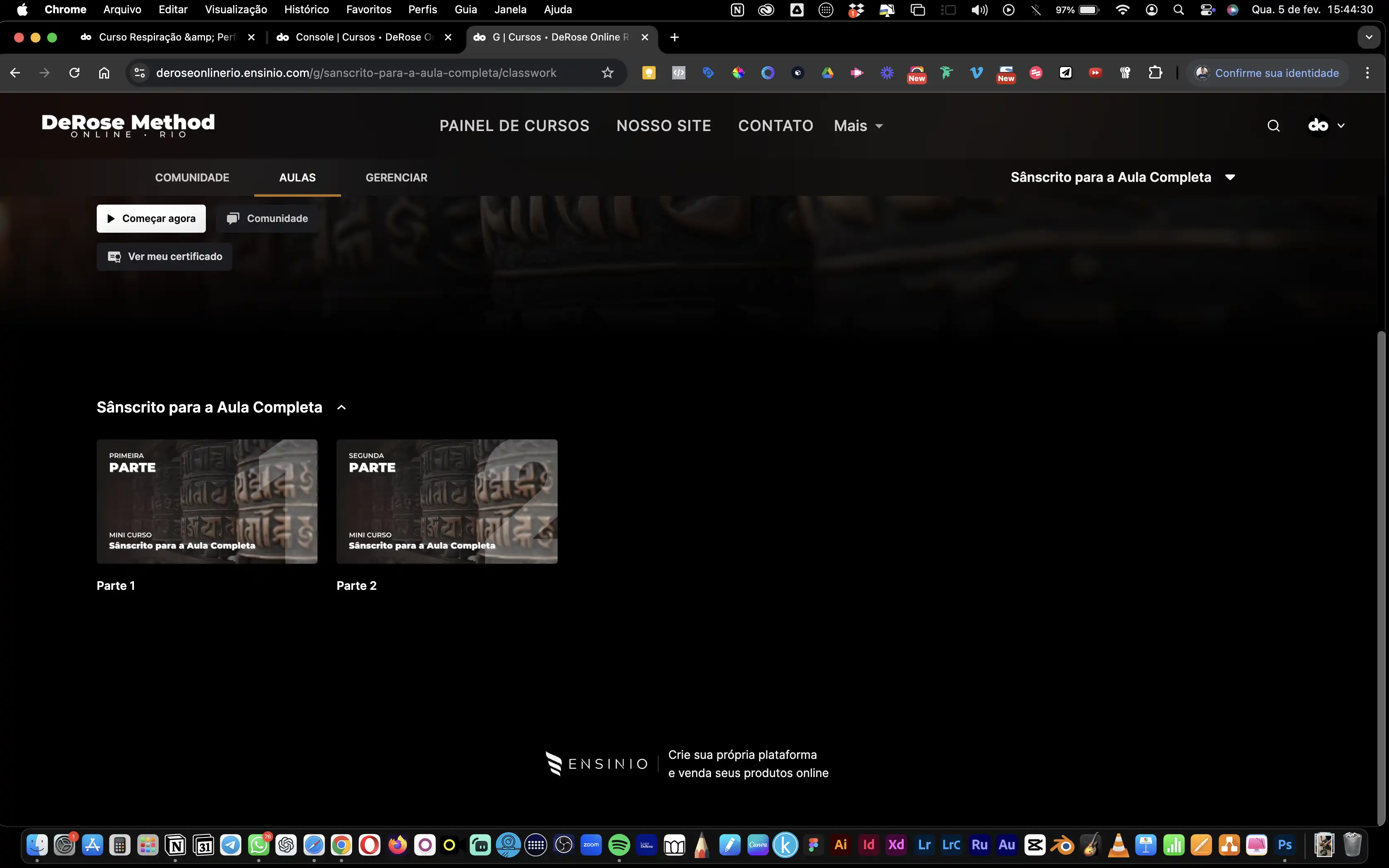The image size is (1389, 868).
Task: Open the Parte 2 course thumbnail
Action: pos(446,501)
